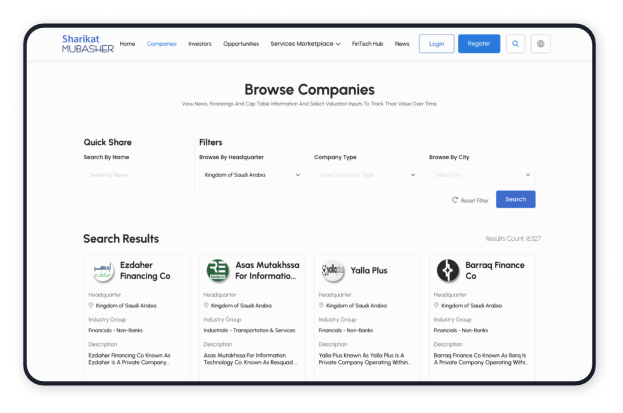623x413 pixels.
Task: Open the Opportunities menu item
Action: 241,44
